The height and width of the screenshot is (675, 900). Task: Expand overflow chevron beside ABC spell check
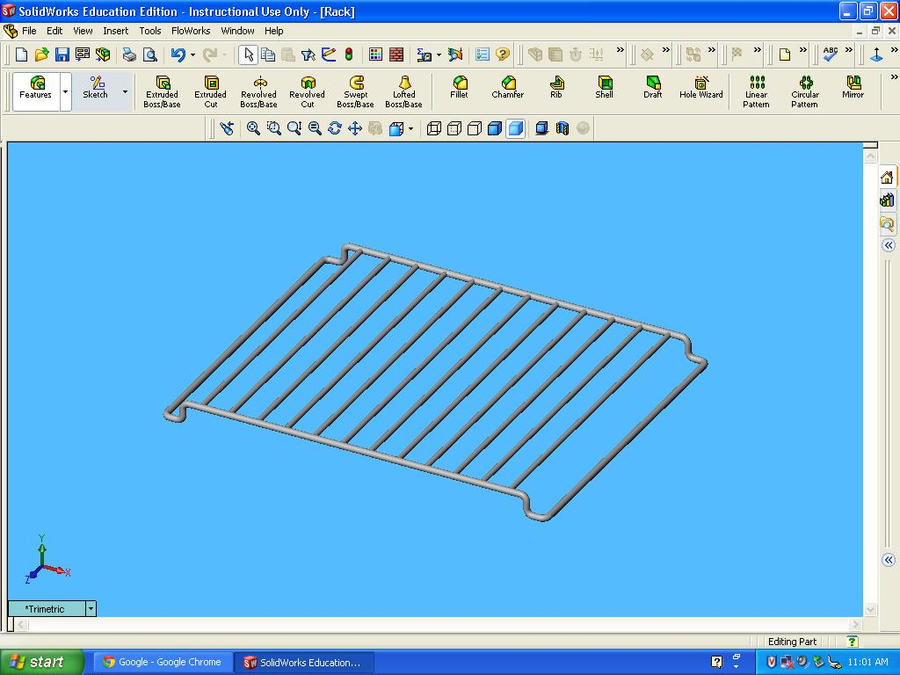(849, 50)
